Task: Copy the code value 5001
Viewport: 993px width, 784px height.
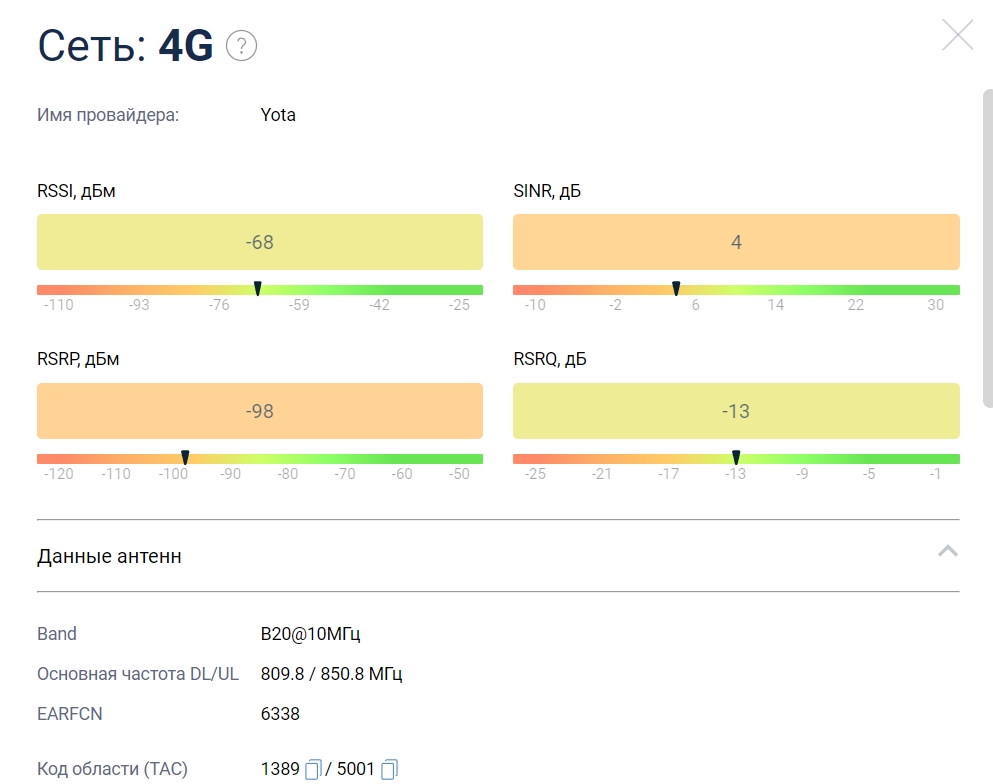Action: 390,769
